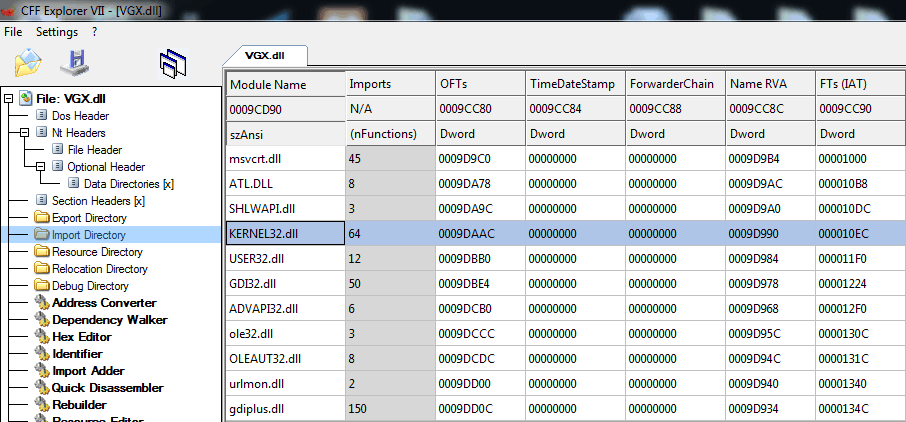Click the Imports column header
906x422 pixels.
[390, 84]
